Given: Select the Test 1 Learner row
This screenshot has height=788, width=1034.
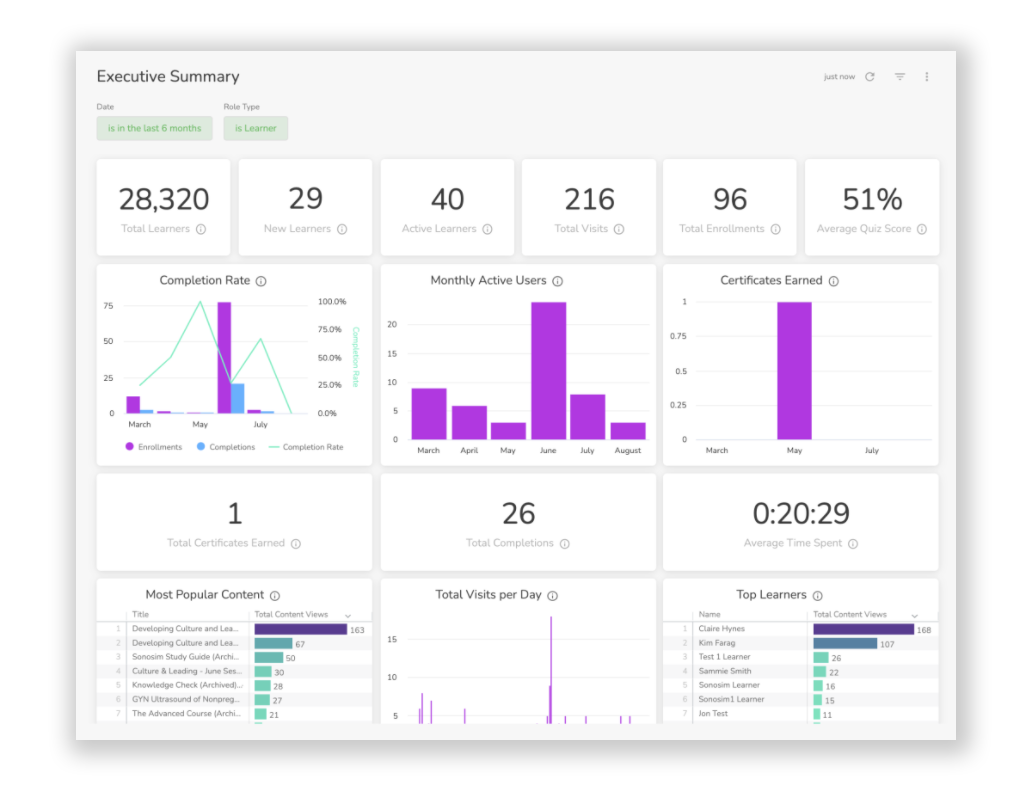Looking at the screenshot, I should point(801,657).
